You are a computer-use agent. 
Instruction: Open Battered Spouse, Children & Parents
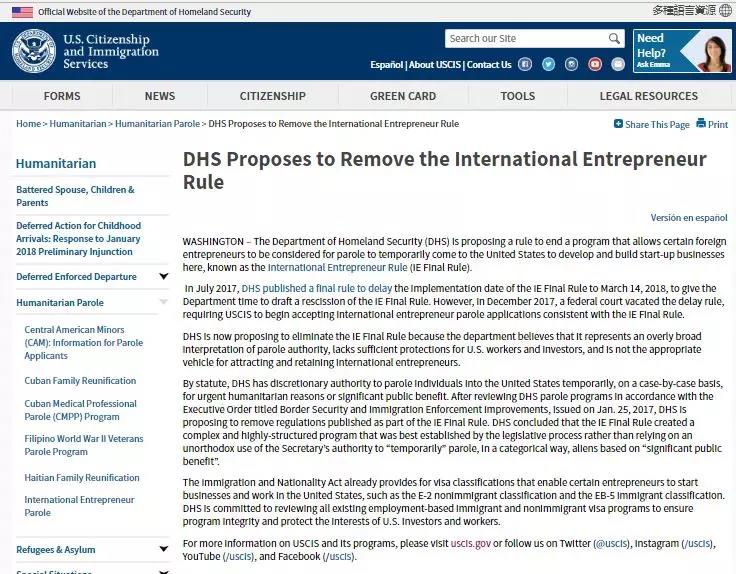(75, 196)
